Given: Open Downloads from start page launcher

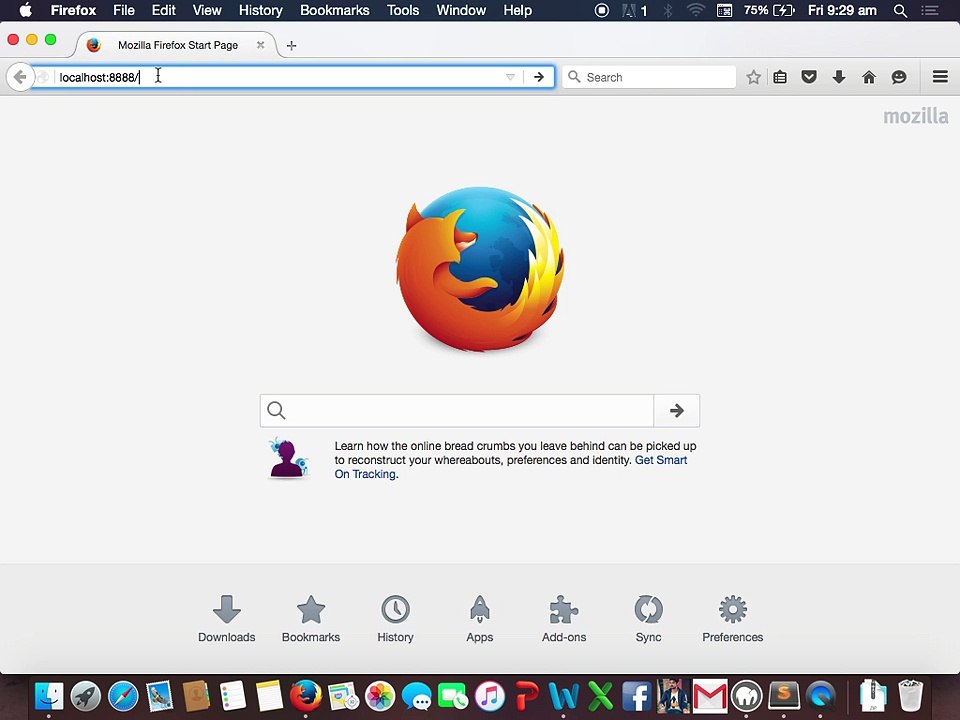Looking at the screenshot, I should tap(227, 618).
